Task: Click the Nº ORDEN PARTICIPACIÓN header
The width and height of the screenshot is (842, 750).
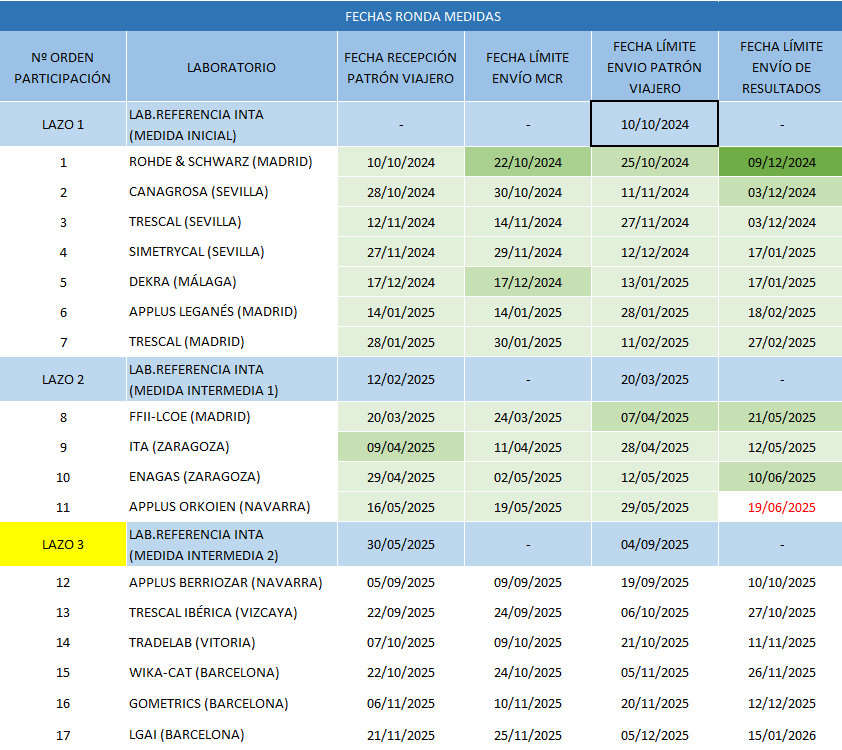Action: tap(63, 67)
